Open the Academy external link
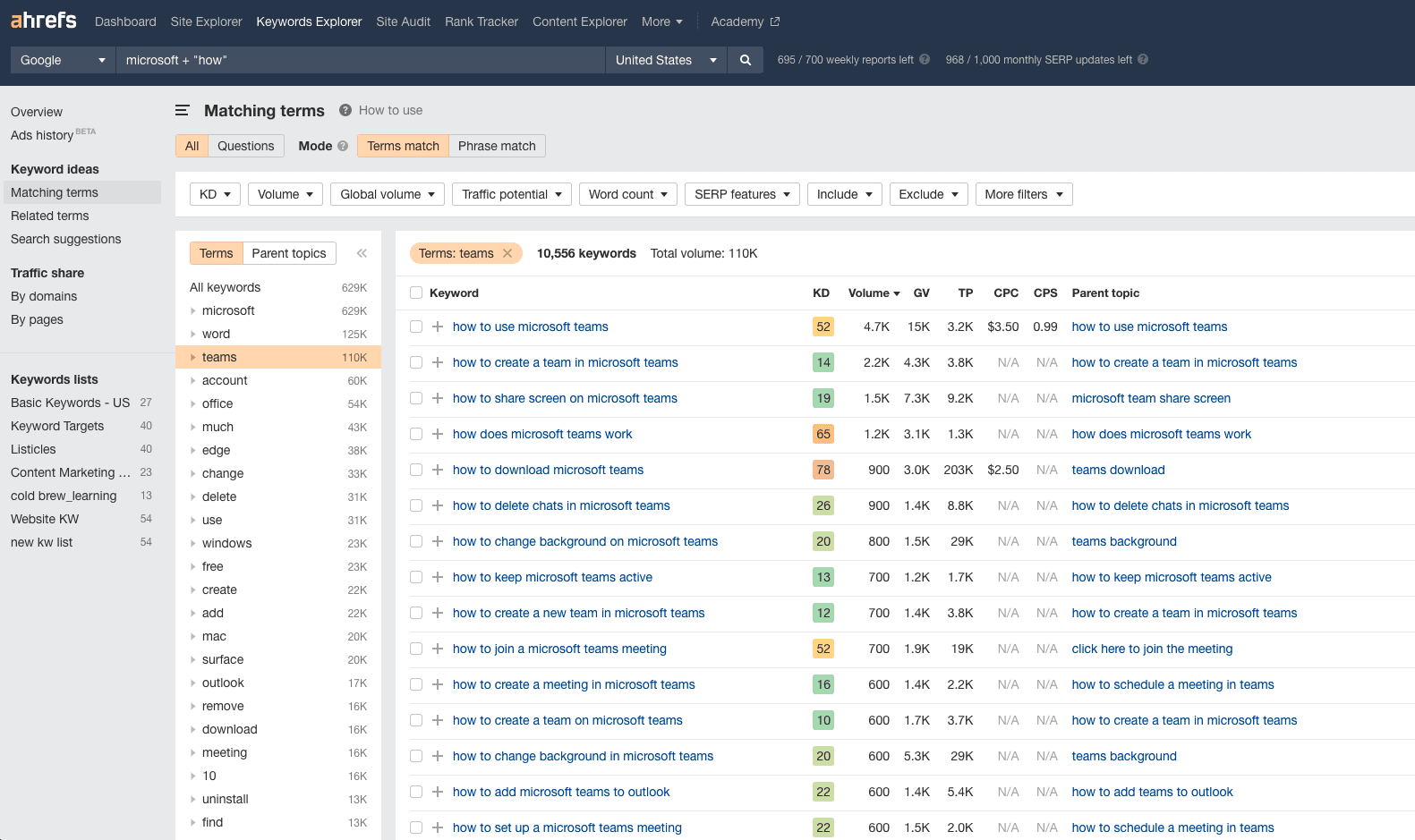 pyautogui.click(x=746, y=21)
